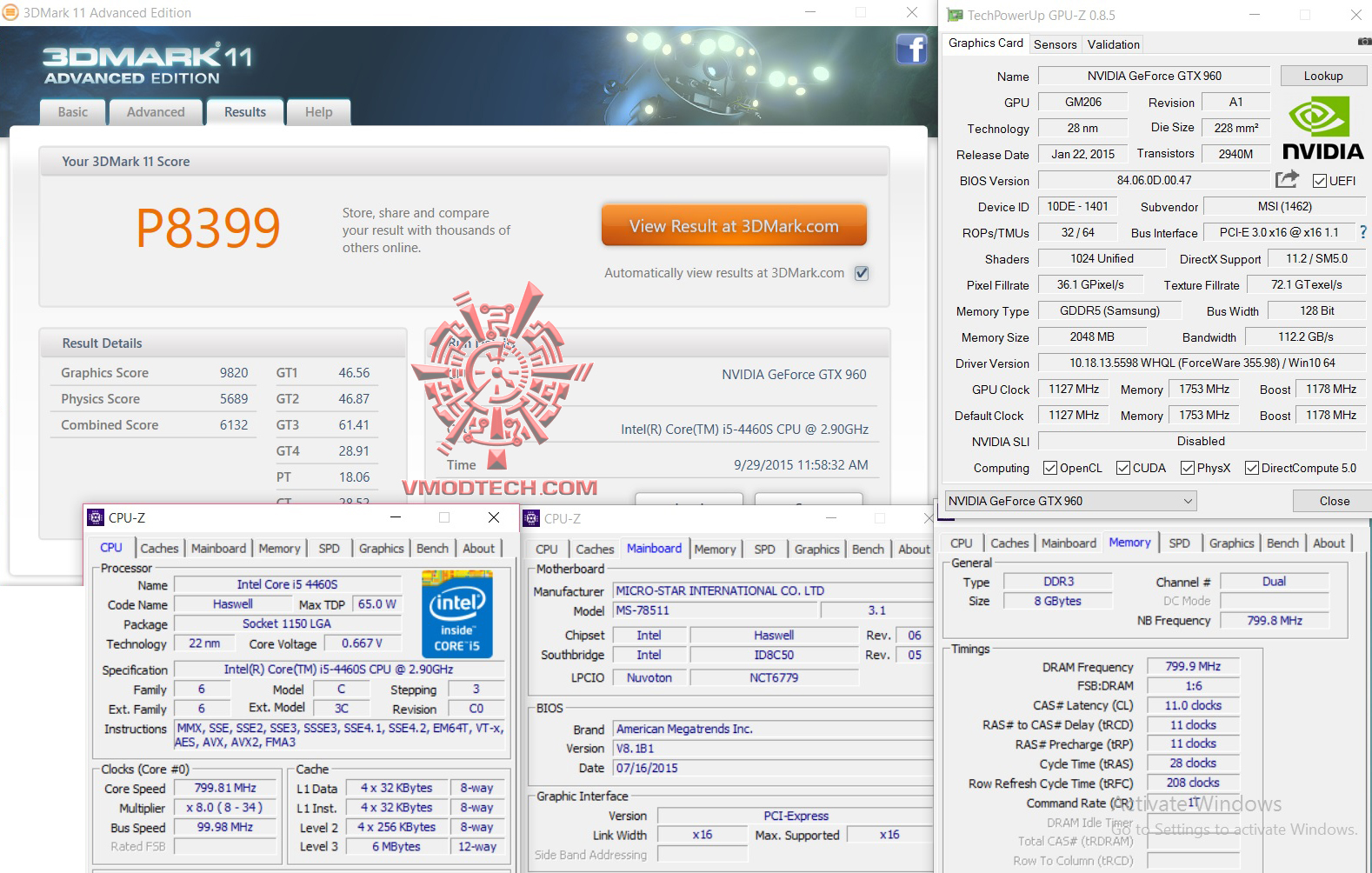Uncheck Automatically view results at 3DMark.com
Image resolution: width=1372 pixels, height=873 pixels.
862,273
